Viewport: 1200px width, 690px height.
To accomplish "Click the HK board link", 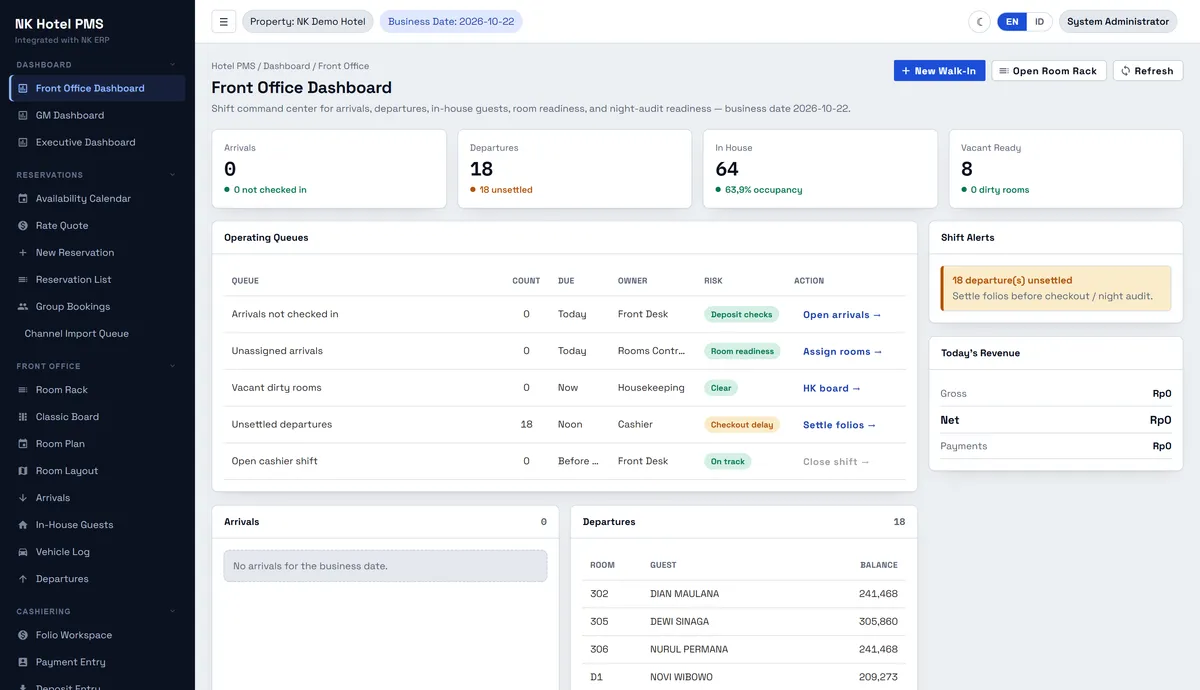I will pos(832,388).
